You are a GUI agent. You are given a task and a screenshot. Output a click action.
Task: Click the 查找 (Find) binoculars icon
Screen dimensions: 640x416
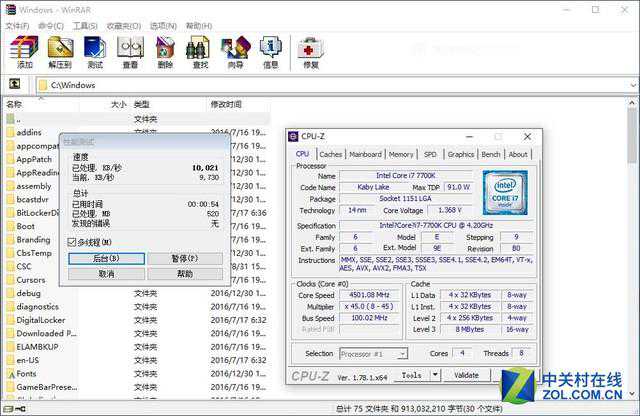pyautogui.click(x=200, y=49)
